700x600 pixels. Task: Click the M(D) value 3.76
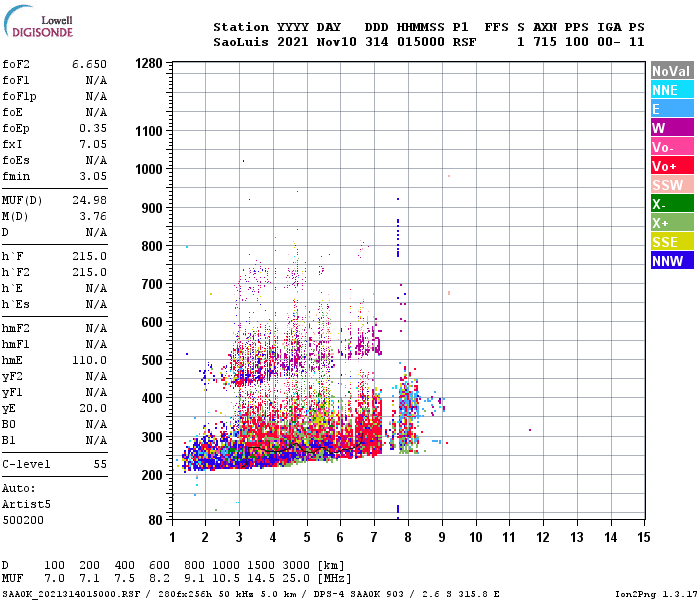pos(93,216)
